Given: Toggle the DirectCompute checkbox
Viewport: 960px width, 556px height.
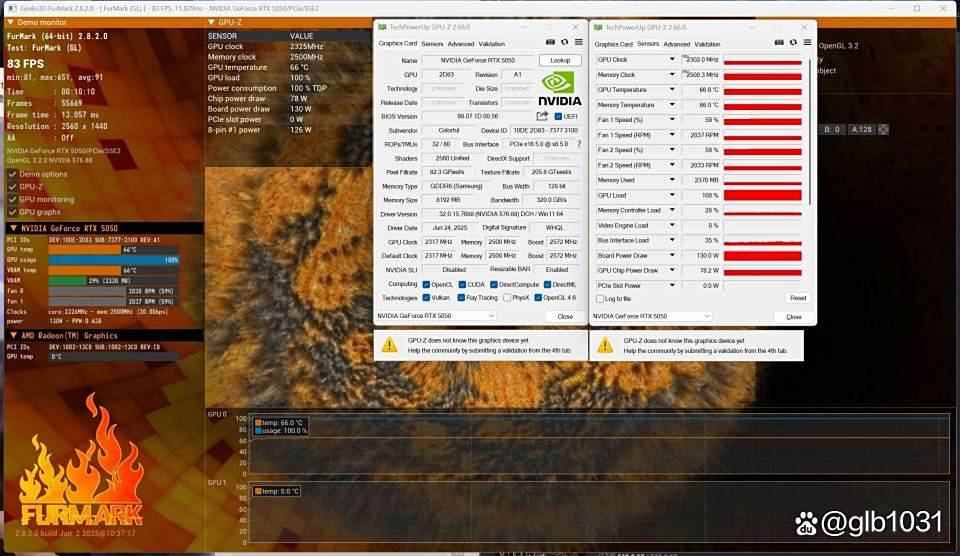Looking at the screenshot, I should point(493,284).
